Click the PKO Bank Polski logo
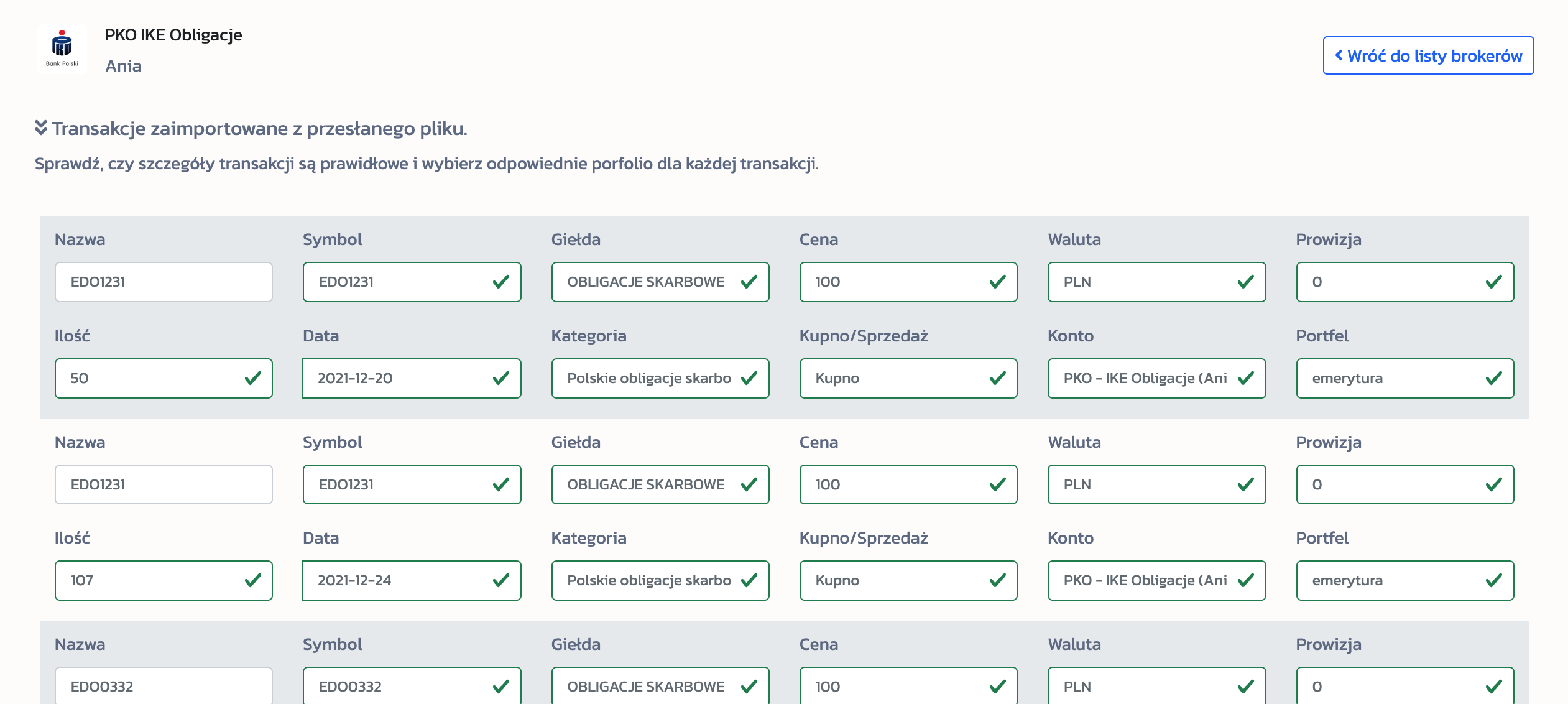 click(62, 49)
